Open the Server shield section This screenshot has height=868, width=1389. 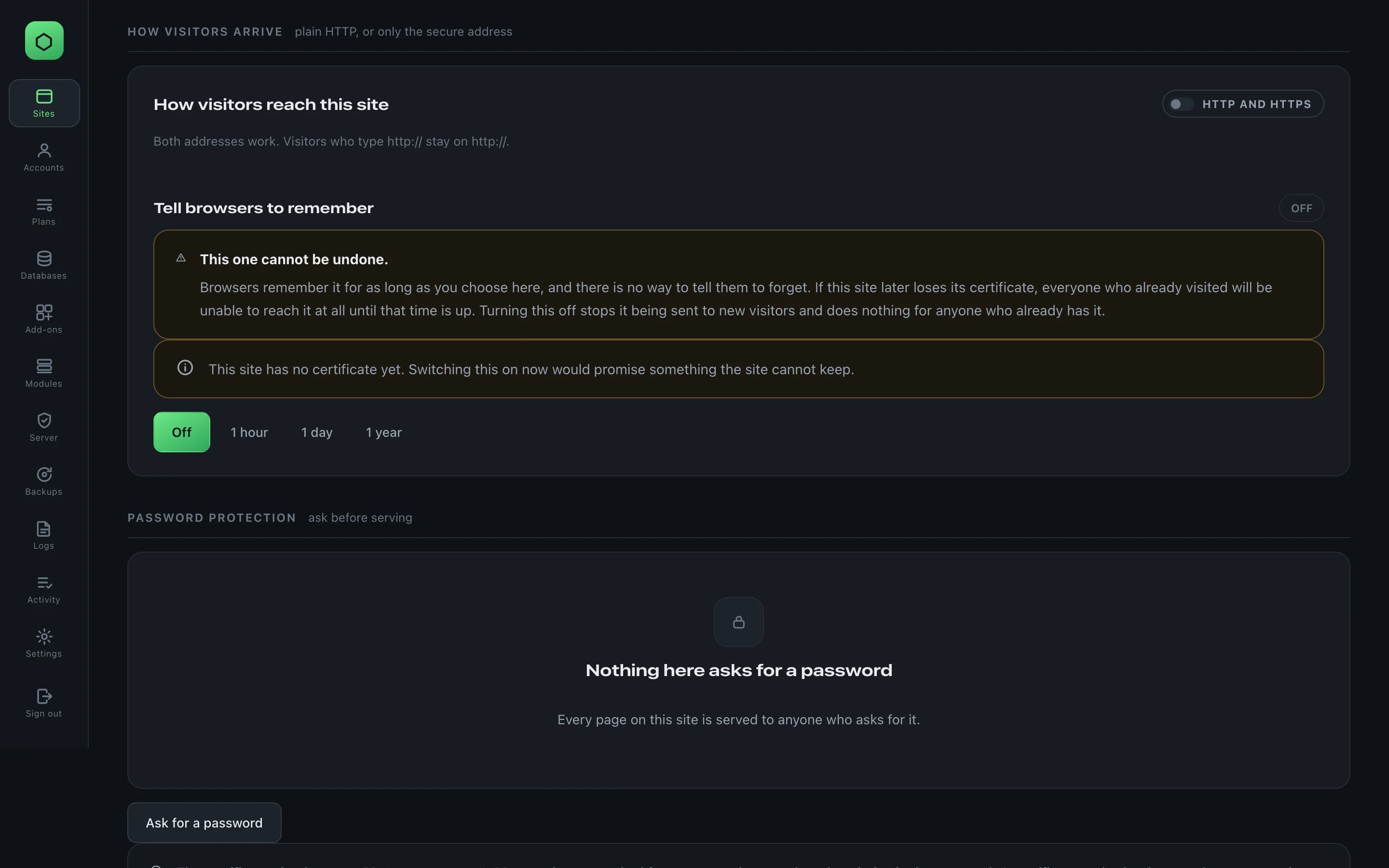coord(44,427)
